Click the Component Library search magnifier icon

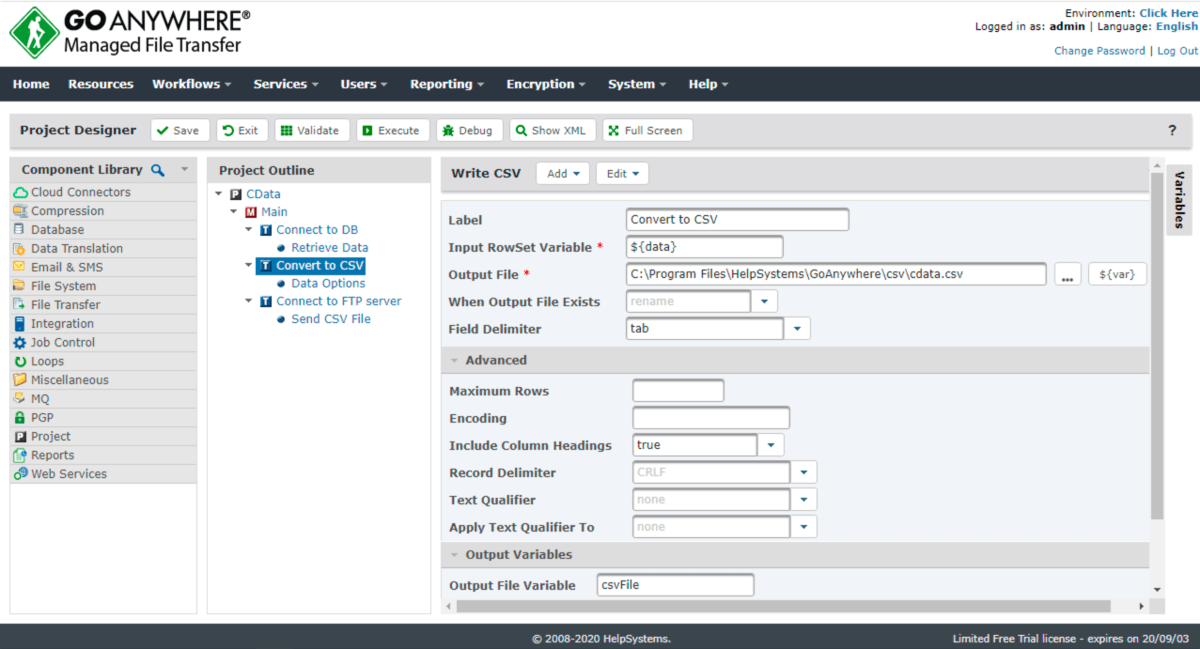pos(157,170)
